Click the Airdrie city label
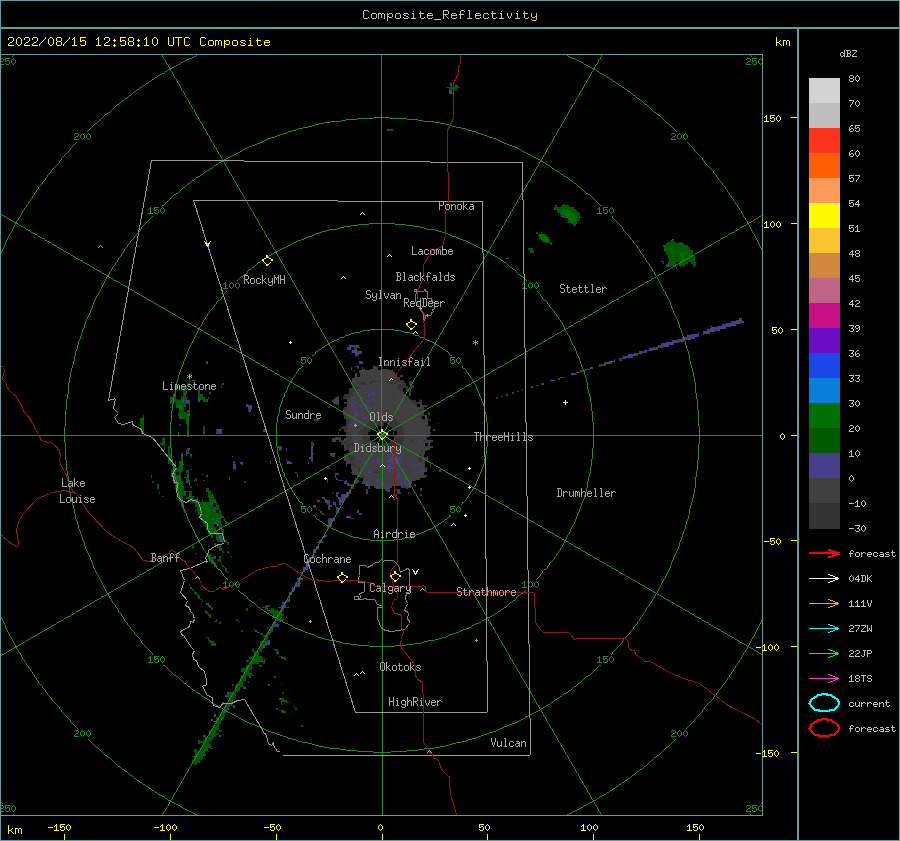The image size is (900, 841). 394,534
